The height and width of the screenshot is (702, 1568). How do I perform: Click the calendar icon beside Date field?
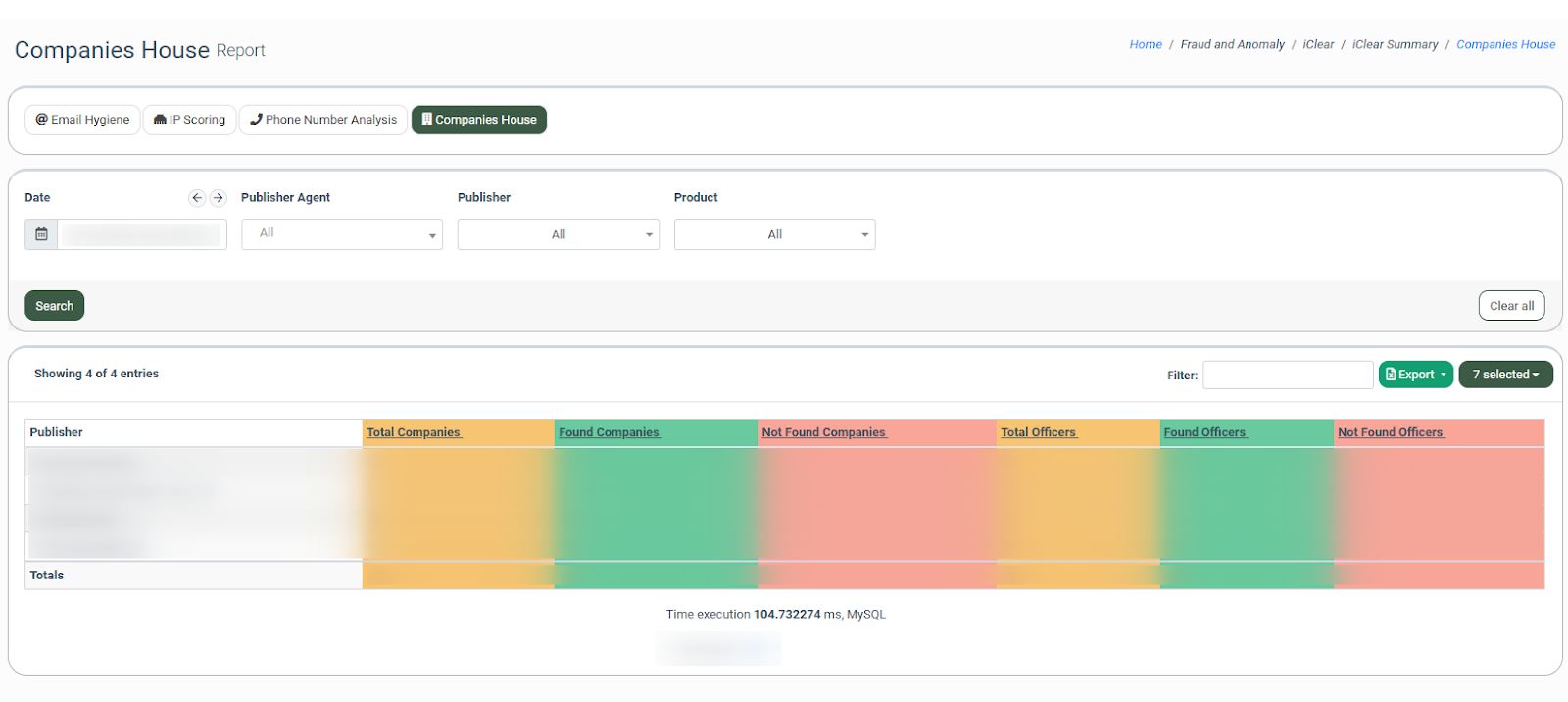pos(41,234)
